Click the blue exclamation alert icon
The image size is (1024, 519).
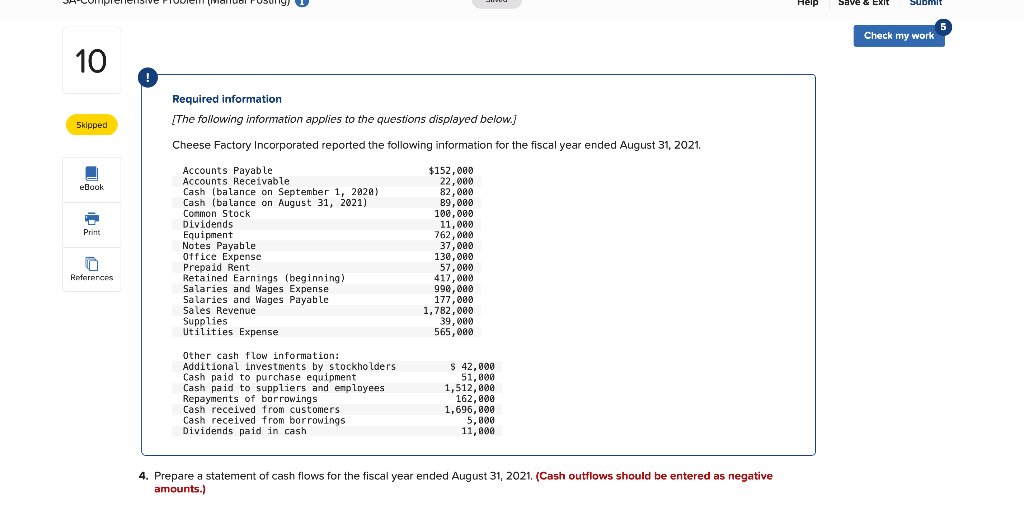coord(148,78)
